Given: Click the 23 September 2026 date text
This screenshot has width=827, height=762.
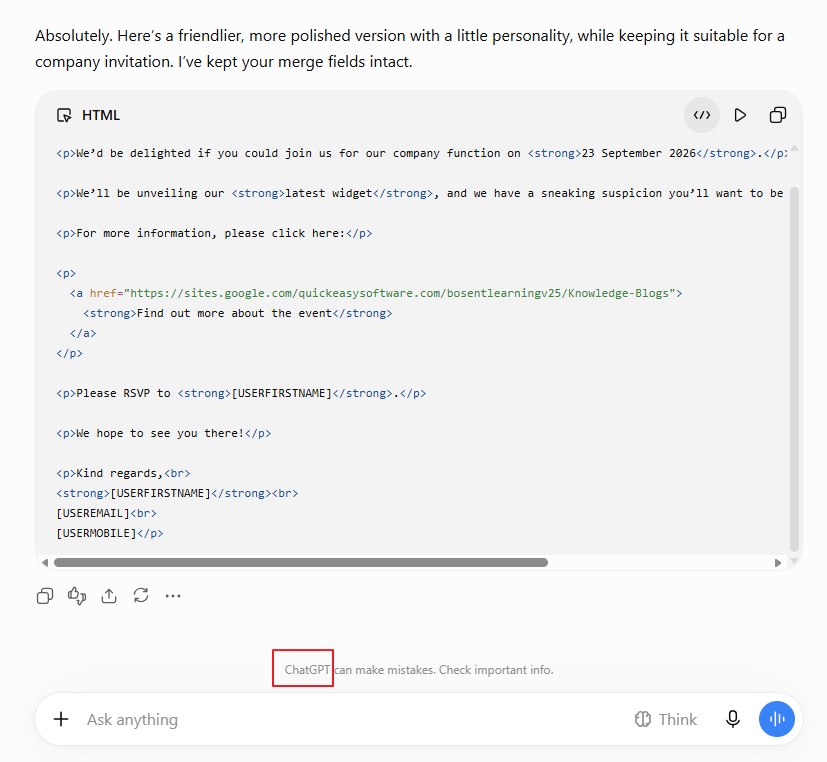Looking at the screenshot, I should pos(639,153).
